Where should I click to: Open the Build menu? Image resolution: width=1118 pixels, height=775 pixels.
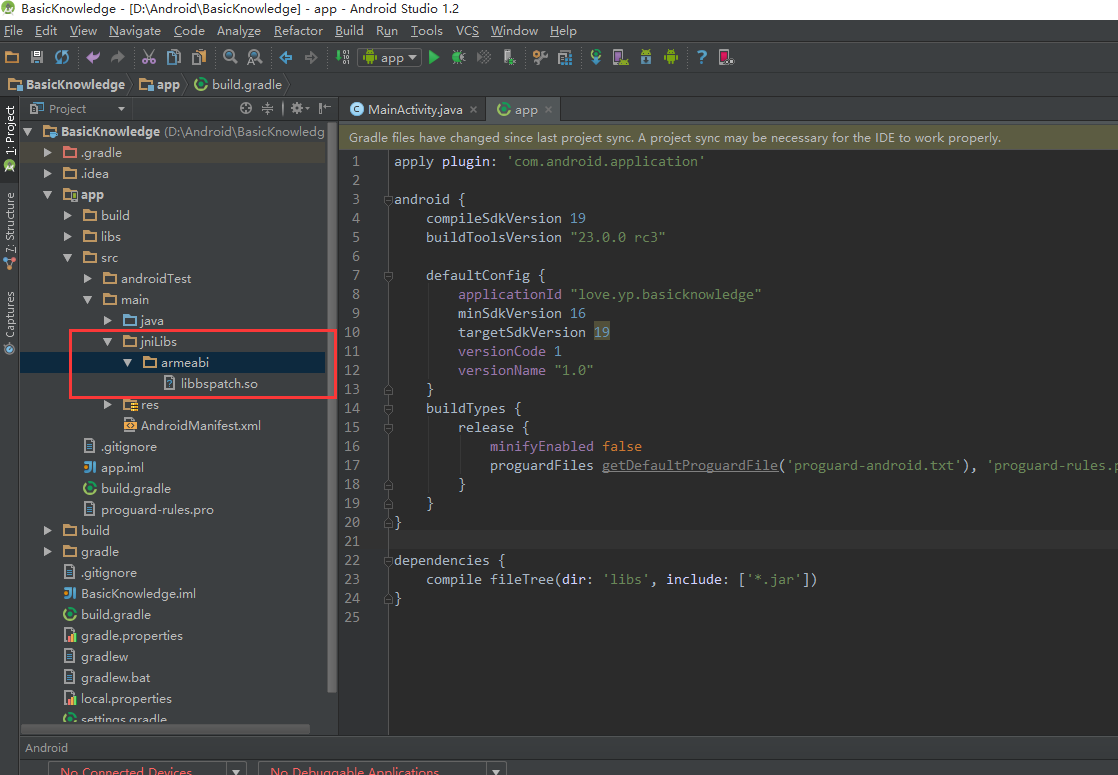point(349,31)
